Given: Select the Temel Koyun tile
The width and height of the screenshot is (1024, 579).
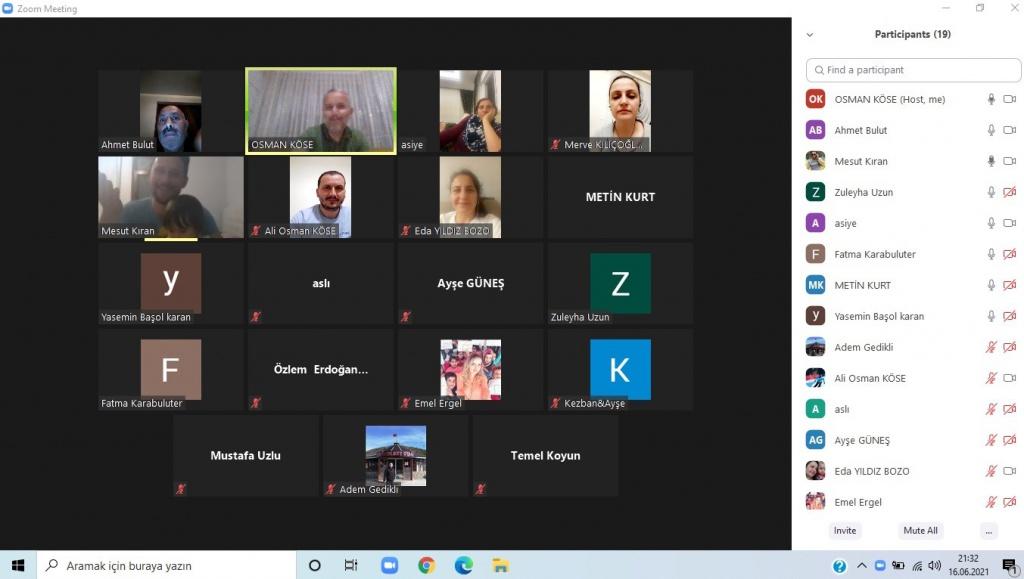Looking at the screenshot, I should coord(545,456).
